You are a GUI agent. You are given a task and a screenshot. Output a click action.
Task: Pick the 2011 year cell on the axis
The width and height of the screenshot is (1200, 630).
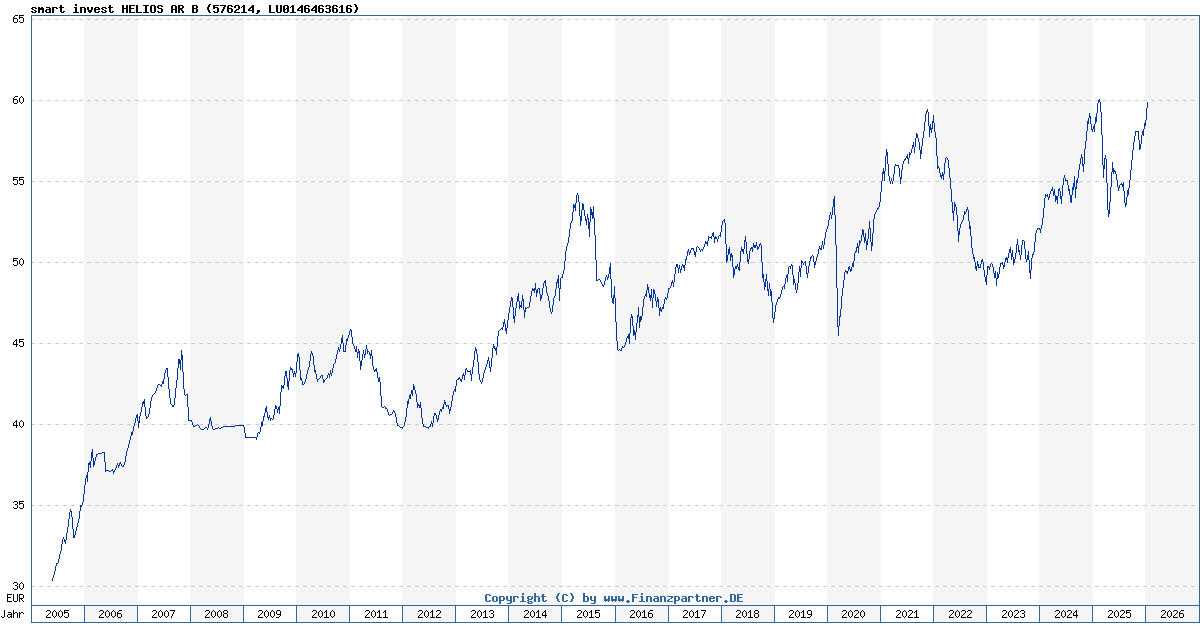[375, 614]
